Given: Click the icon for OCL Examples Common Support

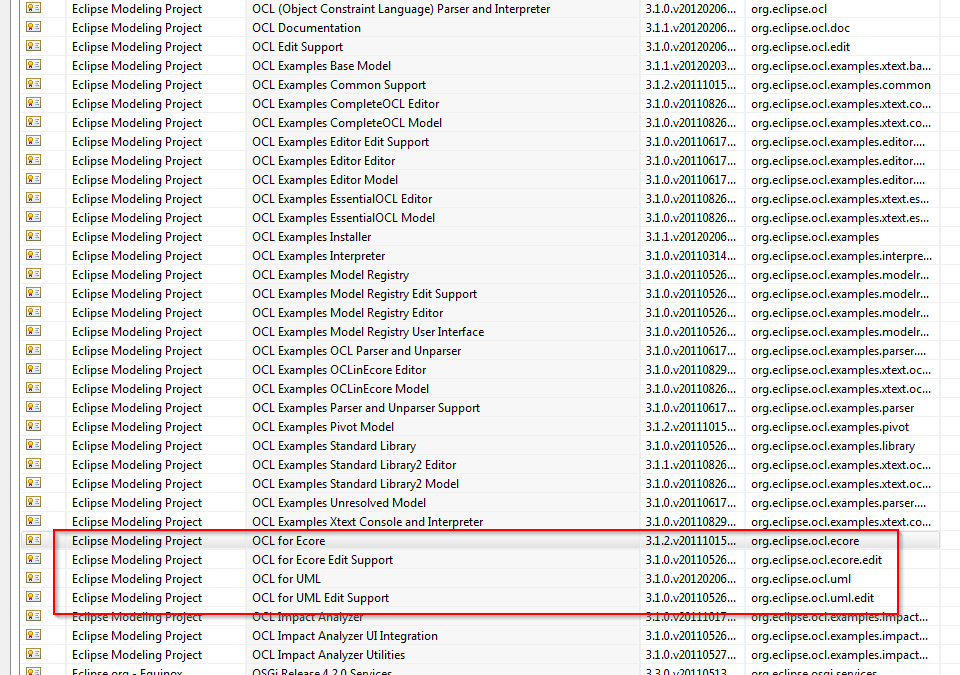Looking at the screenshot, I should [34, 84].
